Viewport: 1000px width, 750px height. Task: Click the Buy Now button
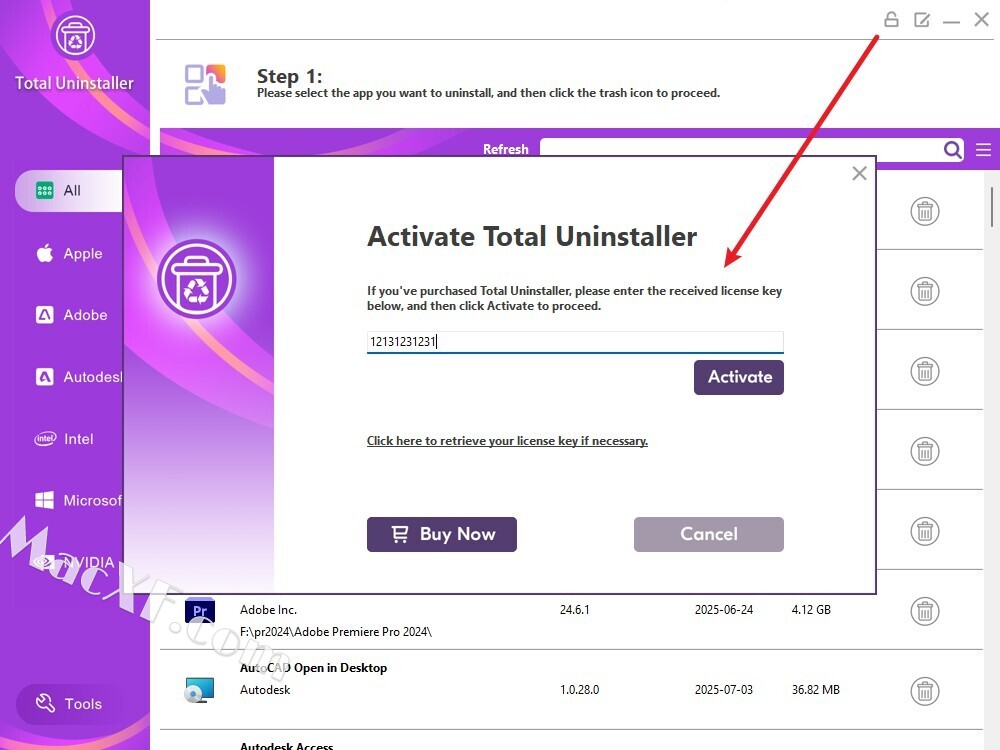tap(441, 534)
